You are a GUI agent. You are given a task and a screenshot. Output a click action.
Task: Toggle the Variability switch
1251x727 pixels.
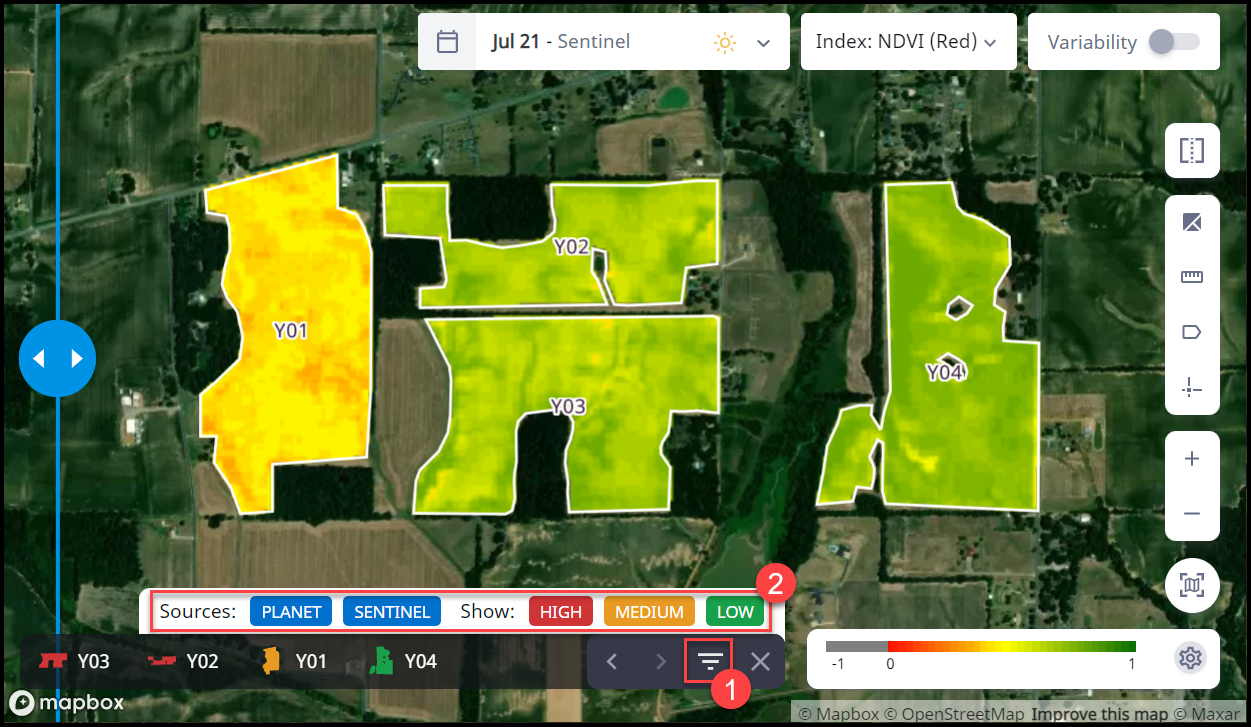[1173, 42]
